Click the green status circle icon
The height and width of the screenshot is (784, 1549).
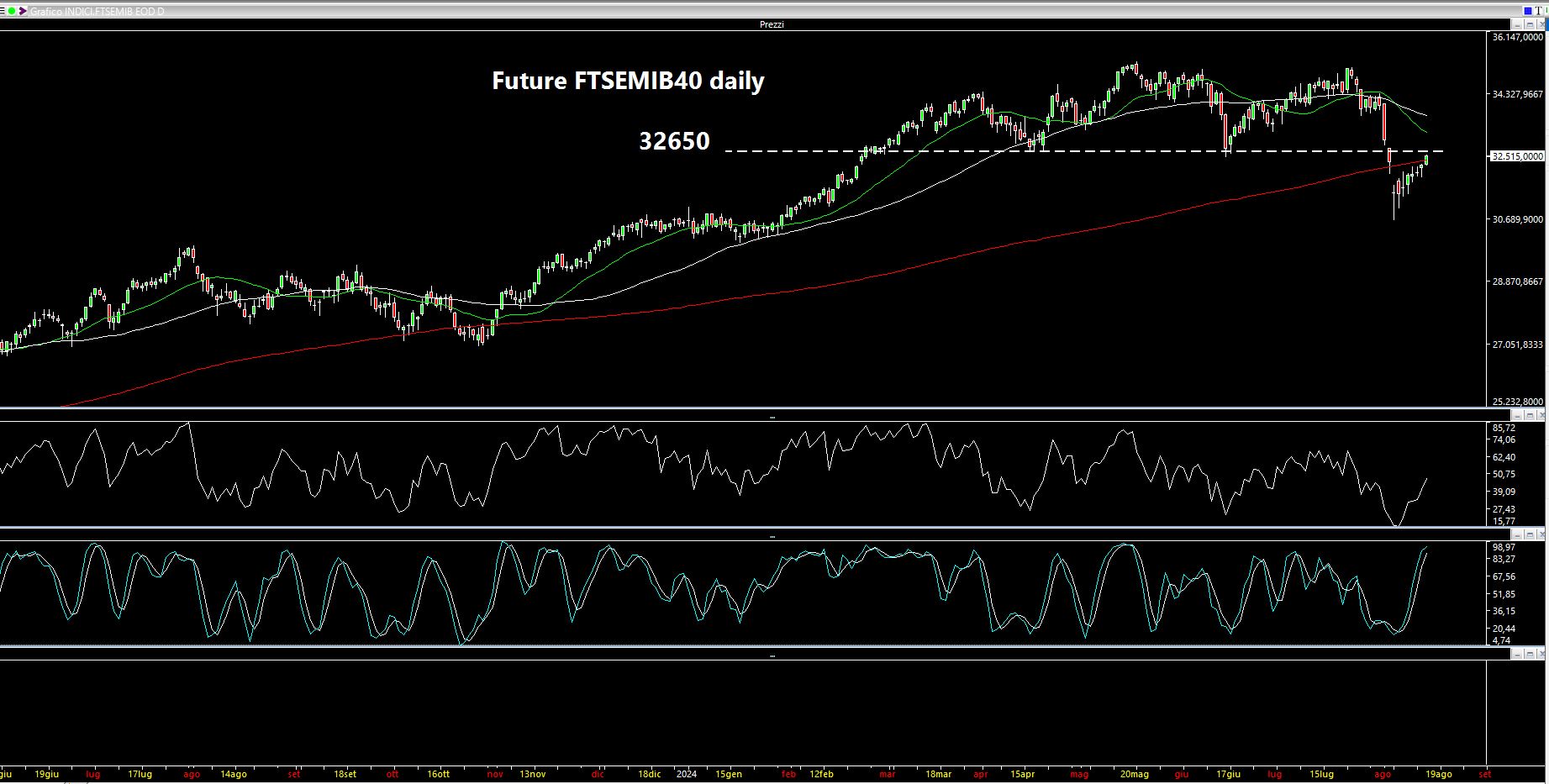pos(12,11)
